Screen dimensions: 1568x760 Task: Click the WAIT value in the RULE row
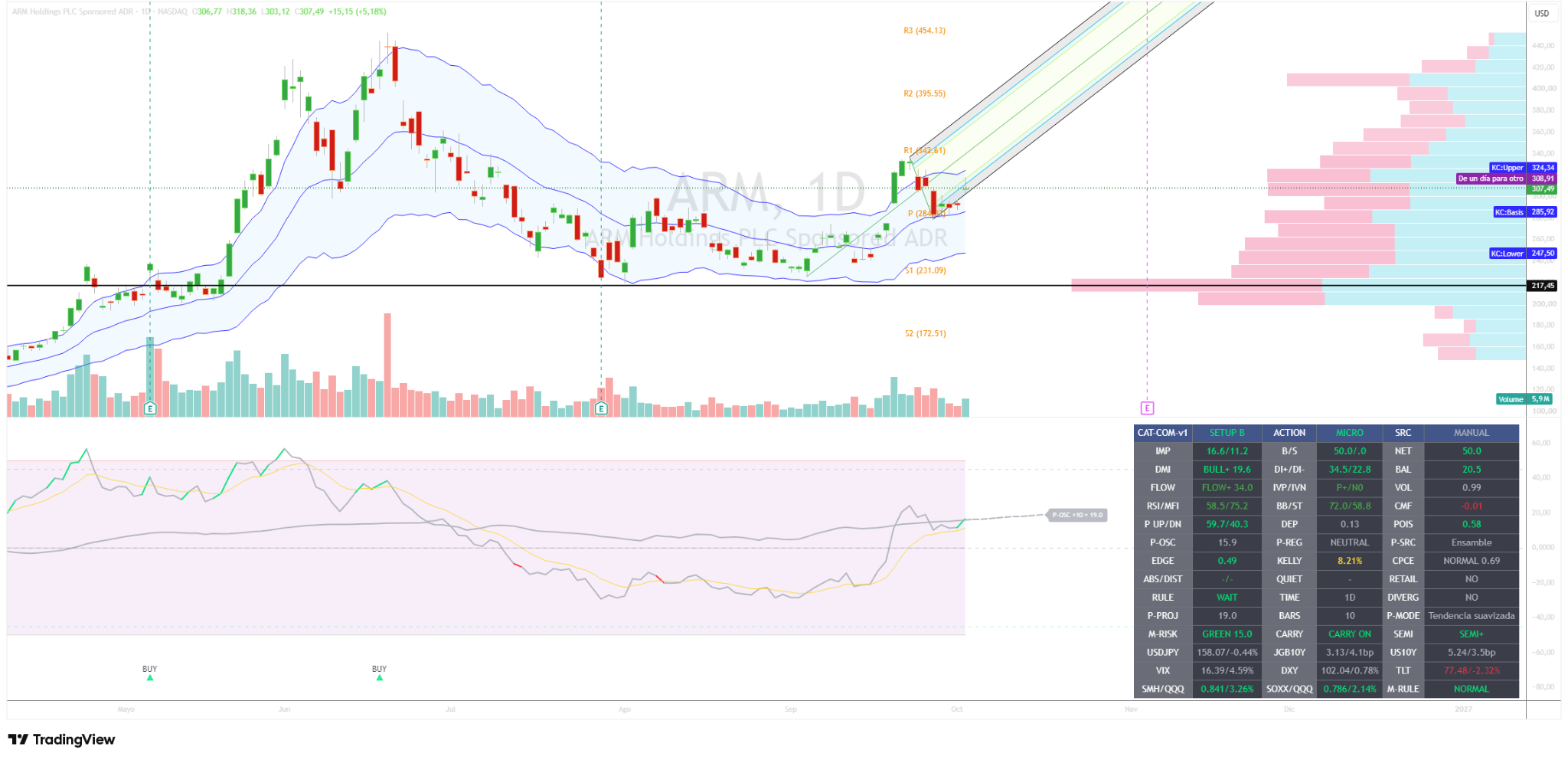coord(1227,598)
